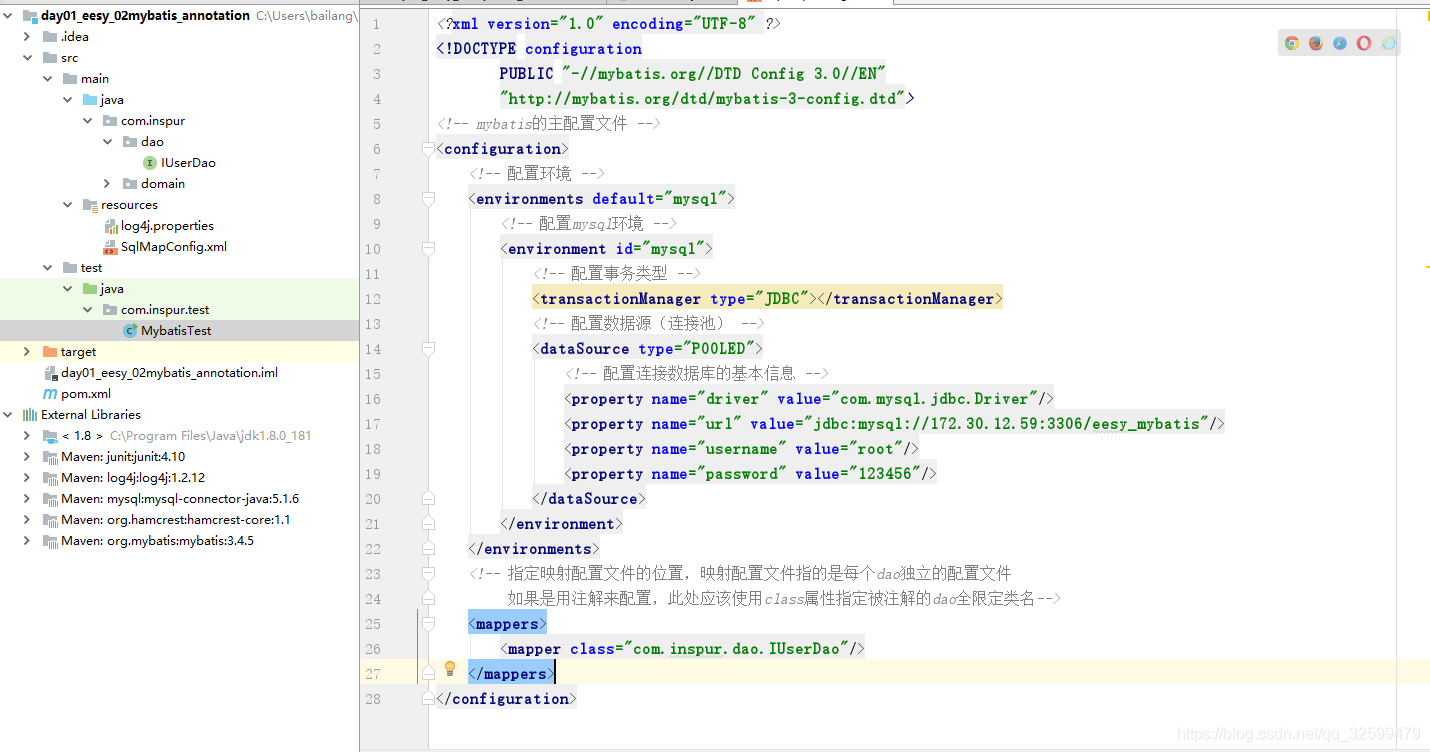Collapse the dao package

click(x=108, y=142)
